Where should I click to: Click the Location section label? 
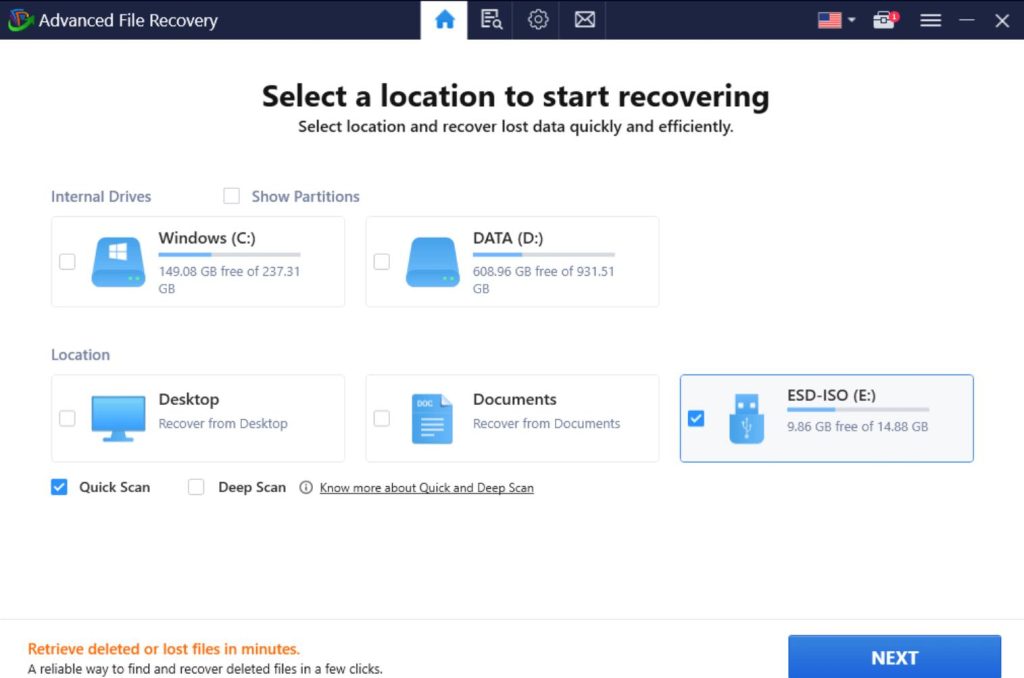click(x=80, y=355)
